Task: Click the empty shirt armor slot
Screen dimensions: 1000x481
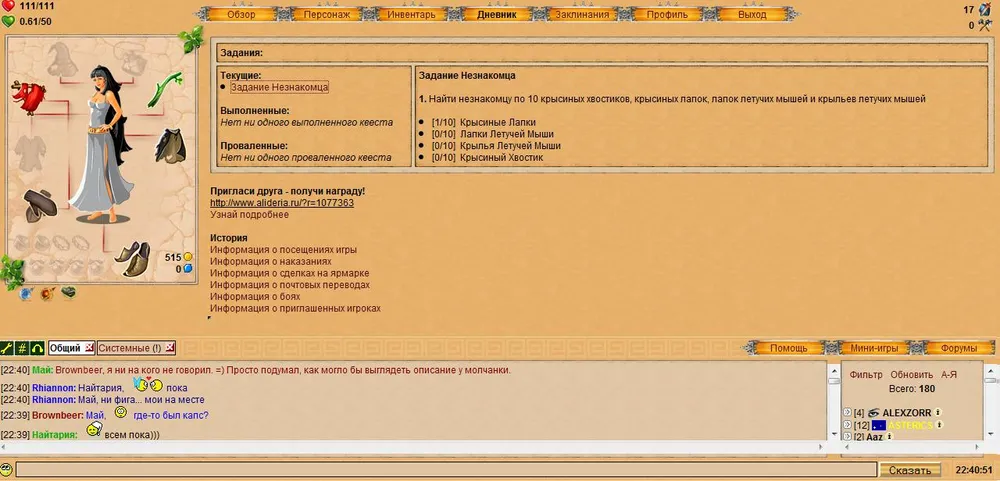Action: pyautogui.click(x=30, y=153)
